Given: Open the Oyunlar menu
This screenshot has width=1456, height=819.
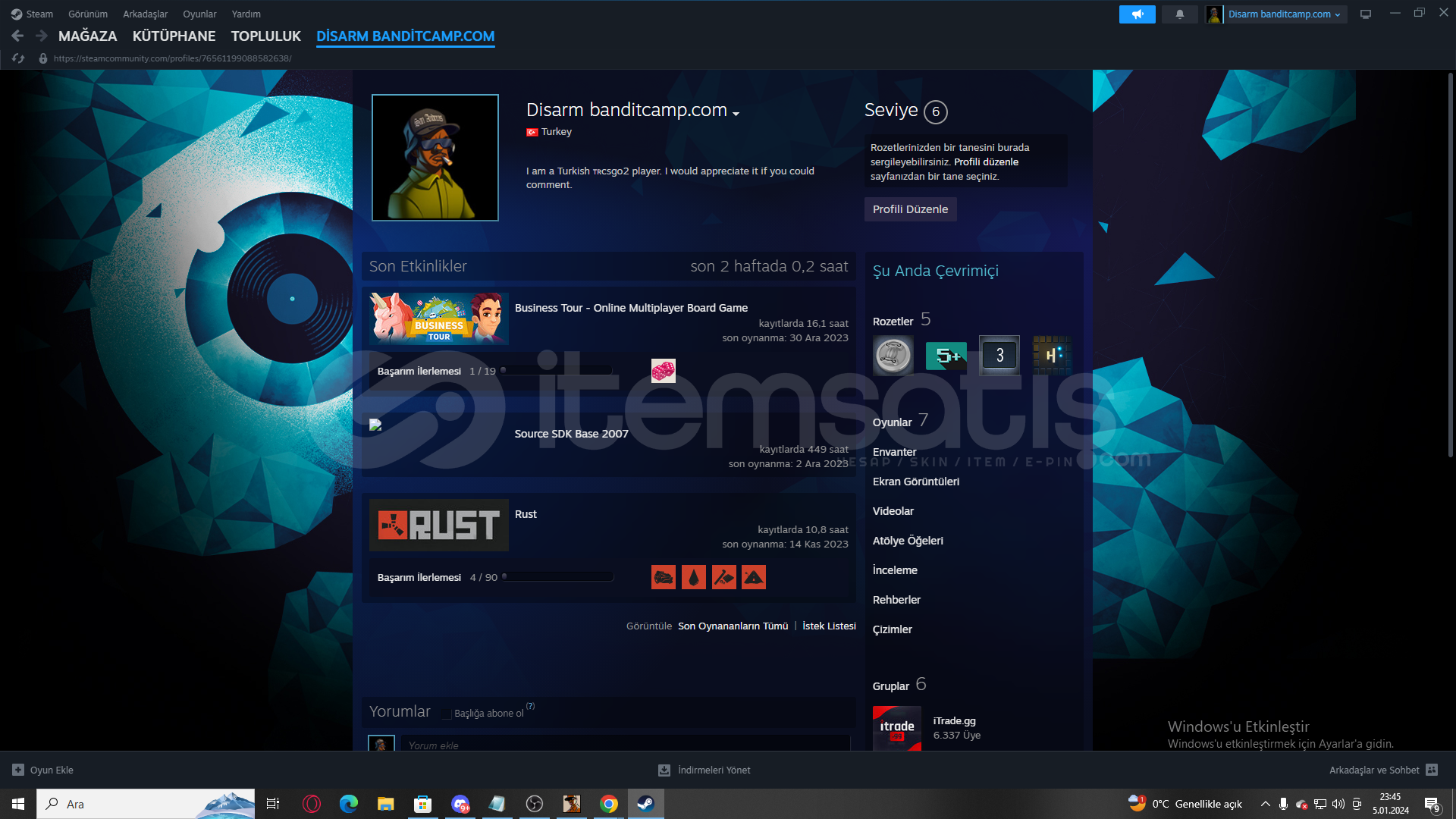Looking at the screenshot, I should click(199, 14).
